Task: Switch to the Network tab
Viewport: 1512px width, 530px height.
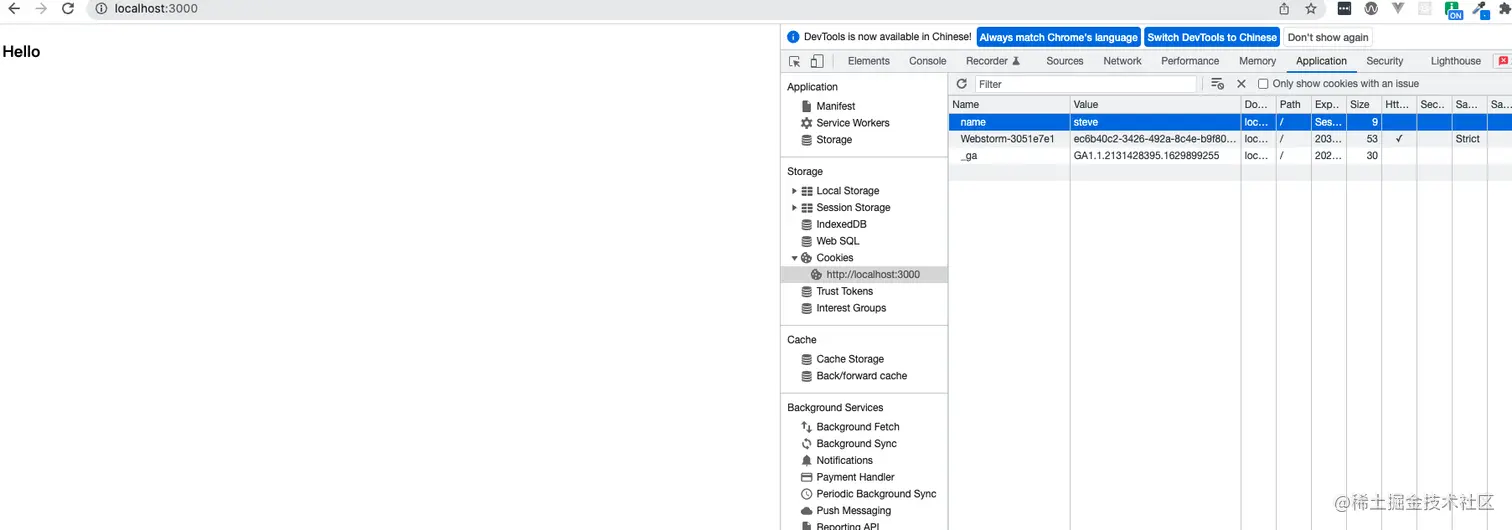Action: tap(1122, 61)
